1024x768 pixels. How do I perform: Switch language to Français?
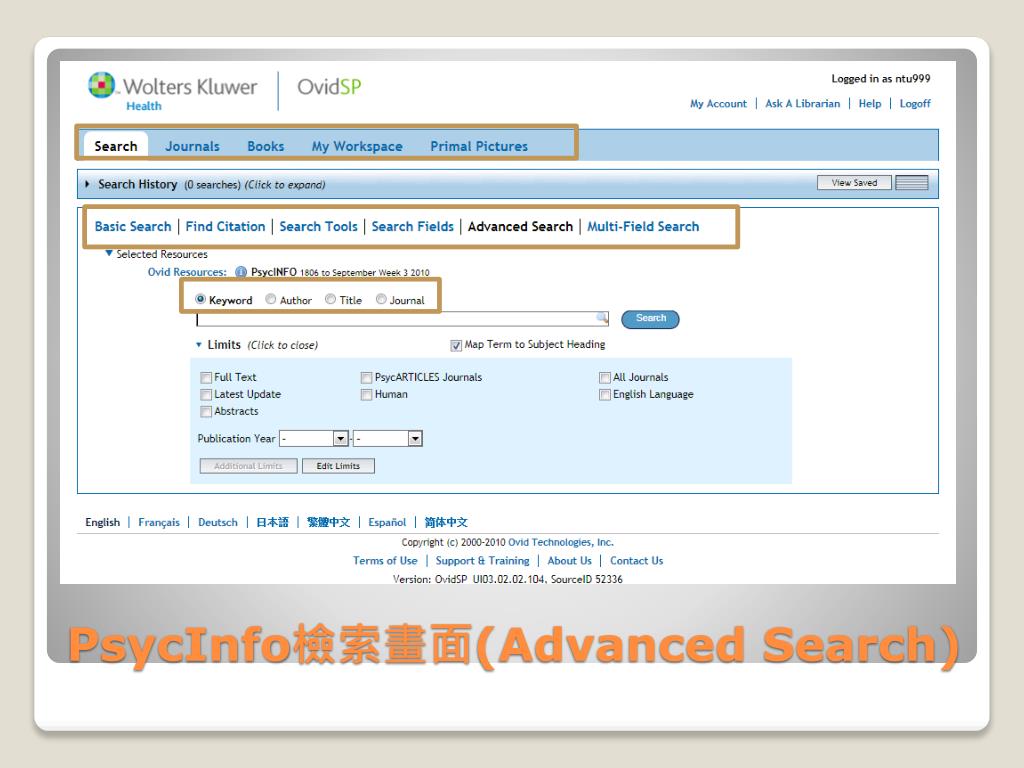159,522
